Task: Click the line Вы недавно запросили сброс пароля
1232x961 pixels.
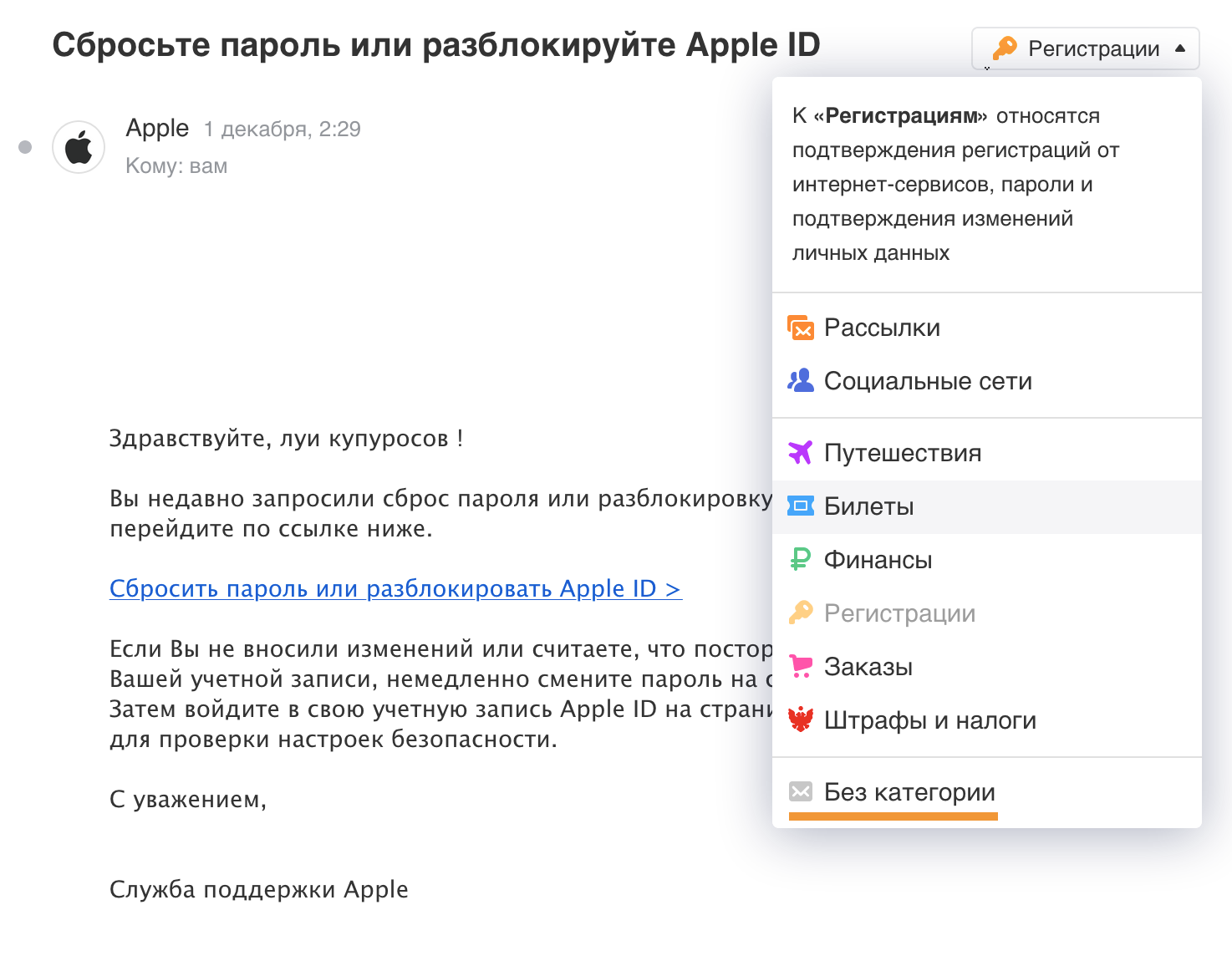Action: [x=441, y=499]
